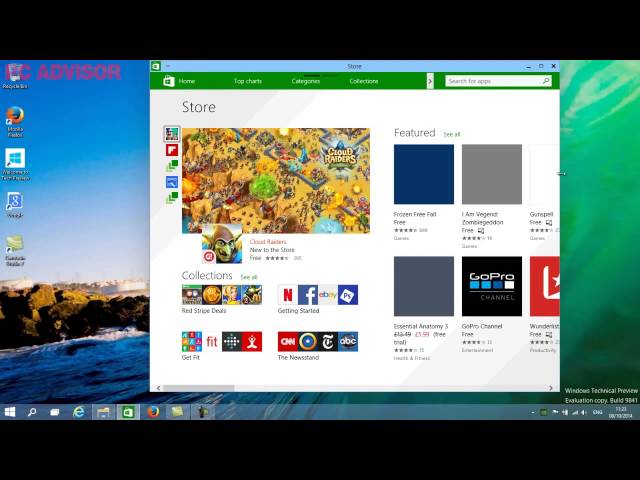Screen dimensions: 640x480
Task: Open the Frozen Free Fall blue tile
Action: (x=424, y=174)
